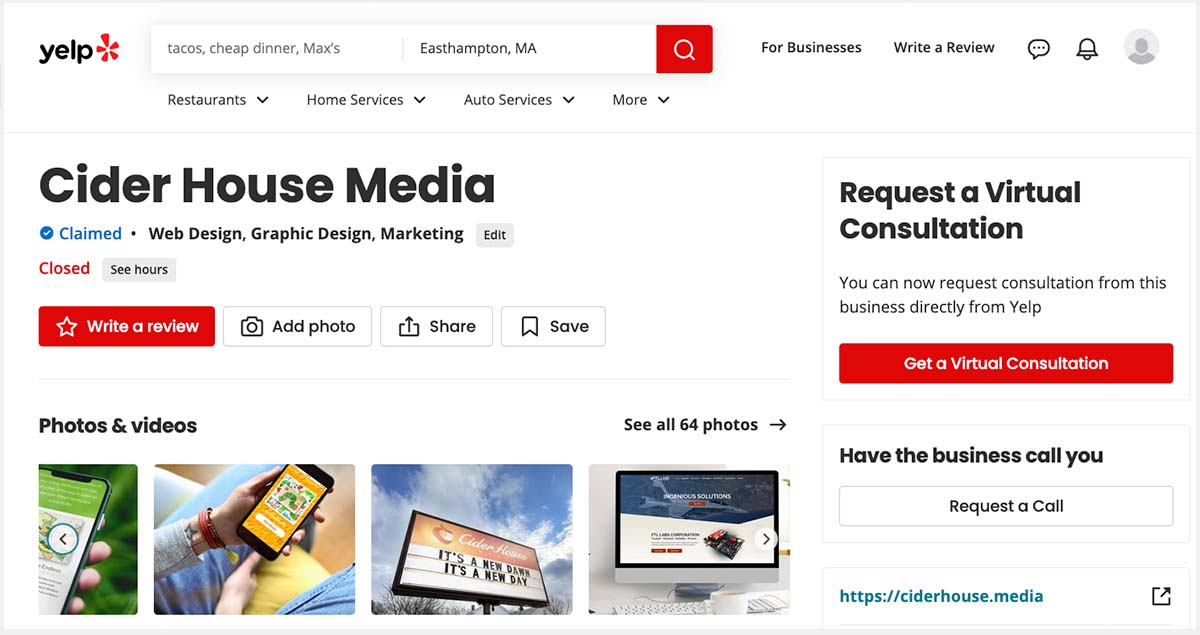Expand the Home Services dropdown
The height and width of the screenshot is (635, 1200).
pos(366,100)
